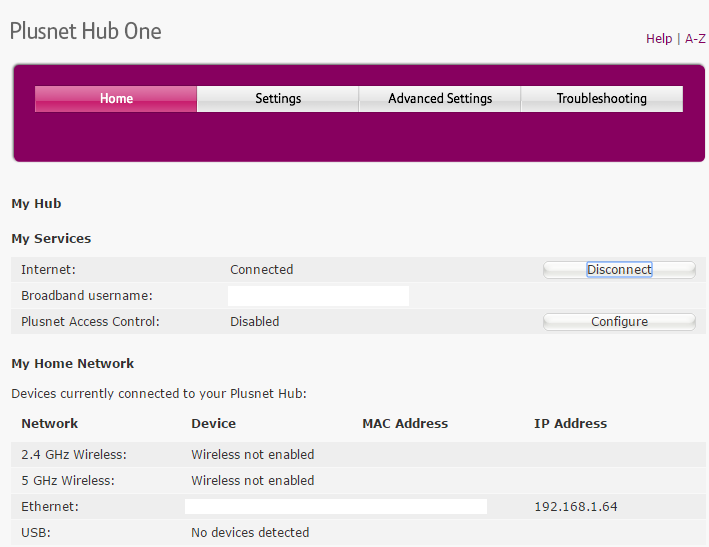This screenshot has width=709, height=547.
Task: Go to the Troubleshooting tab
Action: 601,99
